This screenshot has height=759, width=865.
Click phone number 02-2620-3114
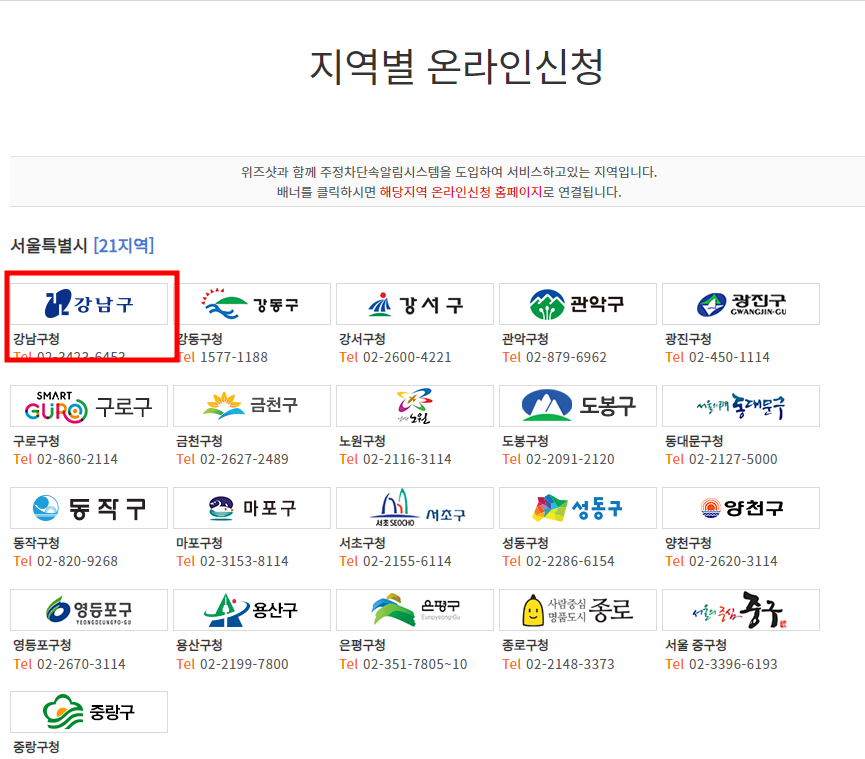[x=733, y=562]
